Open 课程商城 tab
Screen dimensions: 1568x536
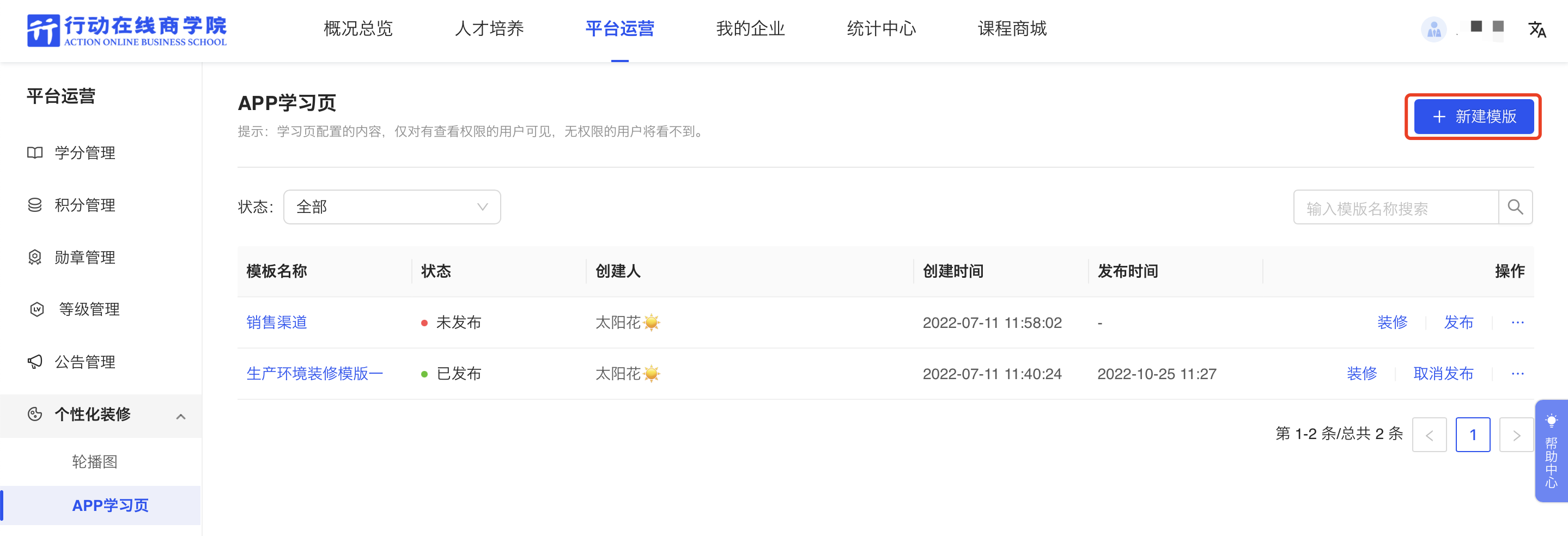(x=1012, y=28)
